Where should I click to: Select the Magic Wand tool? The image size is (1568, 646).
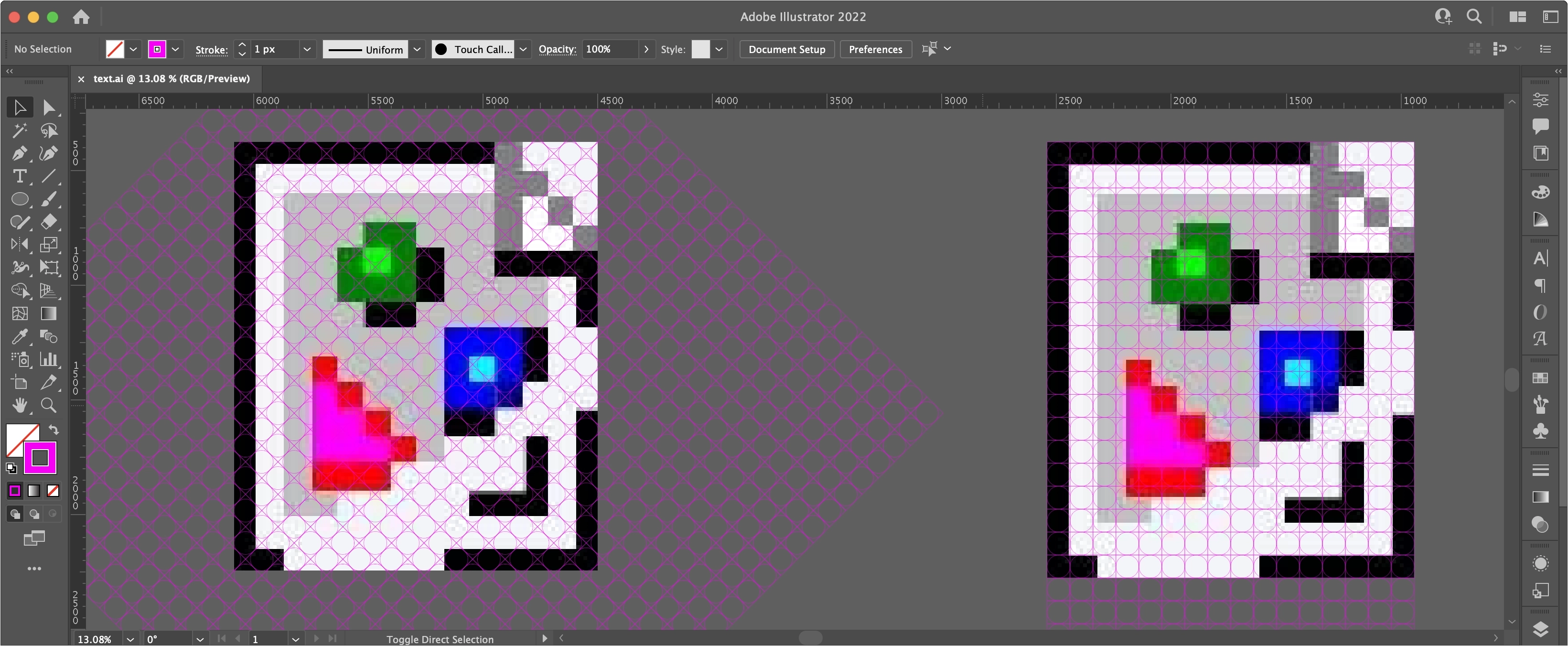[x=20, y=130]
